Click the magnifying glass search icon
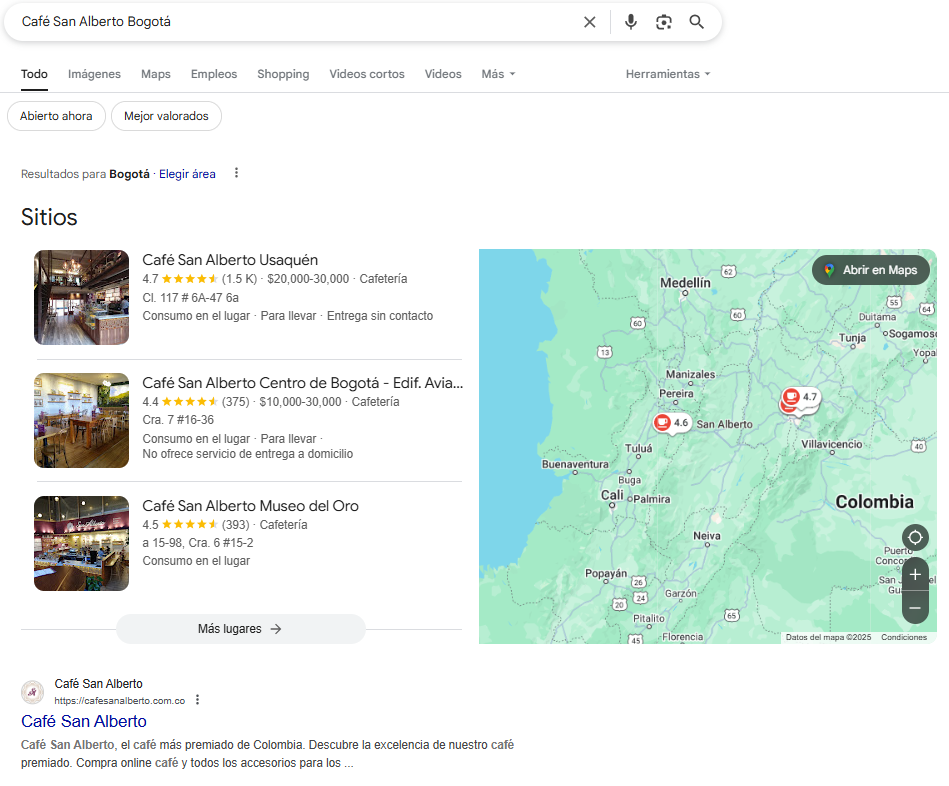Image resolution: width=949 pixels, height=786 pixels. pos(697,22)
